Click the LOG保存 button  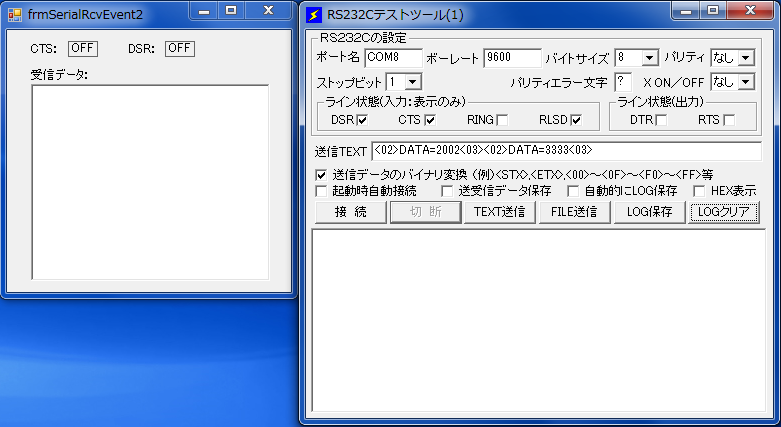649,212
